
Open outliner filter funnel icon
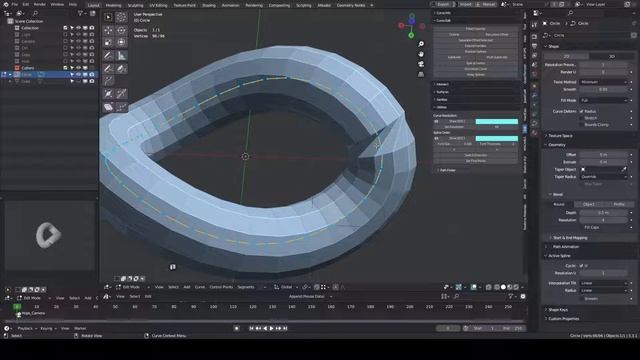80,13
